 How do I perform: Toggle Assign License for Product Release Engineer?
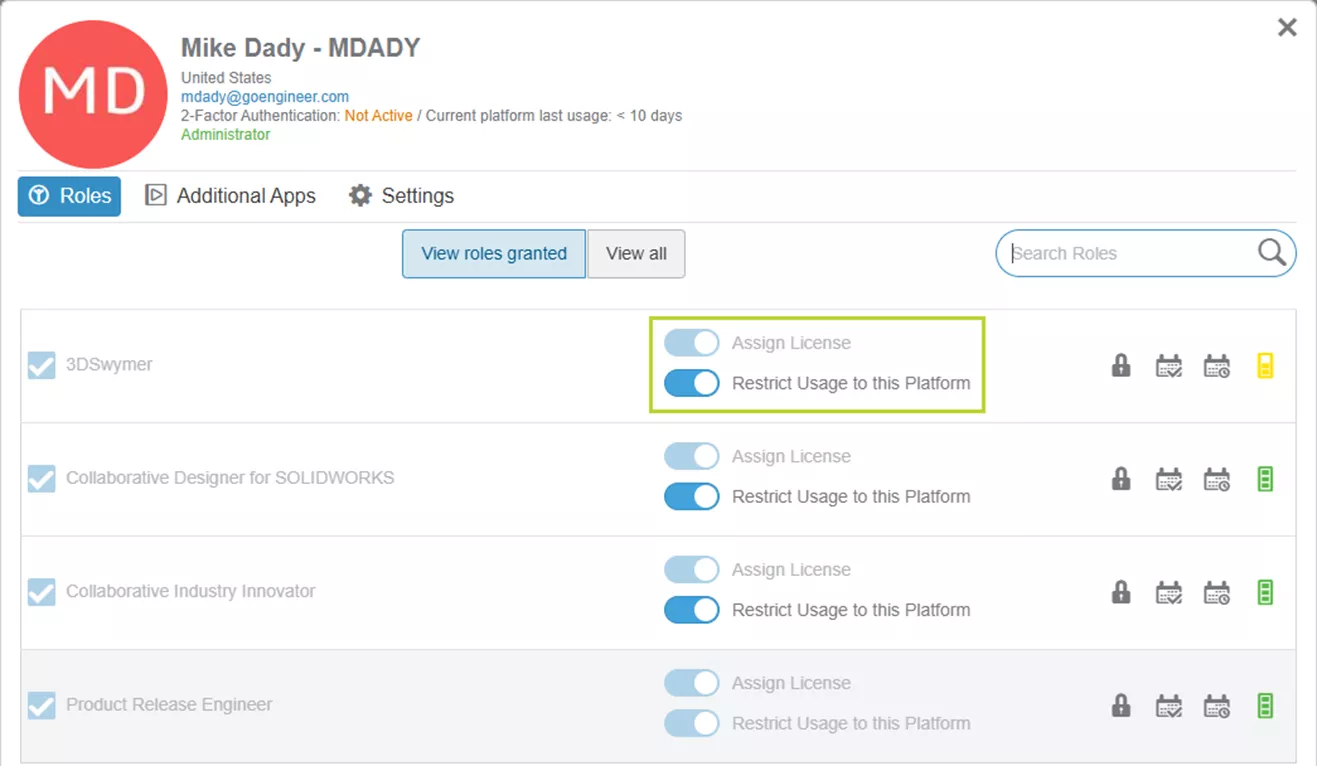tap(691, 682)
